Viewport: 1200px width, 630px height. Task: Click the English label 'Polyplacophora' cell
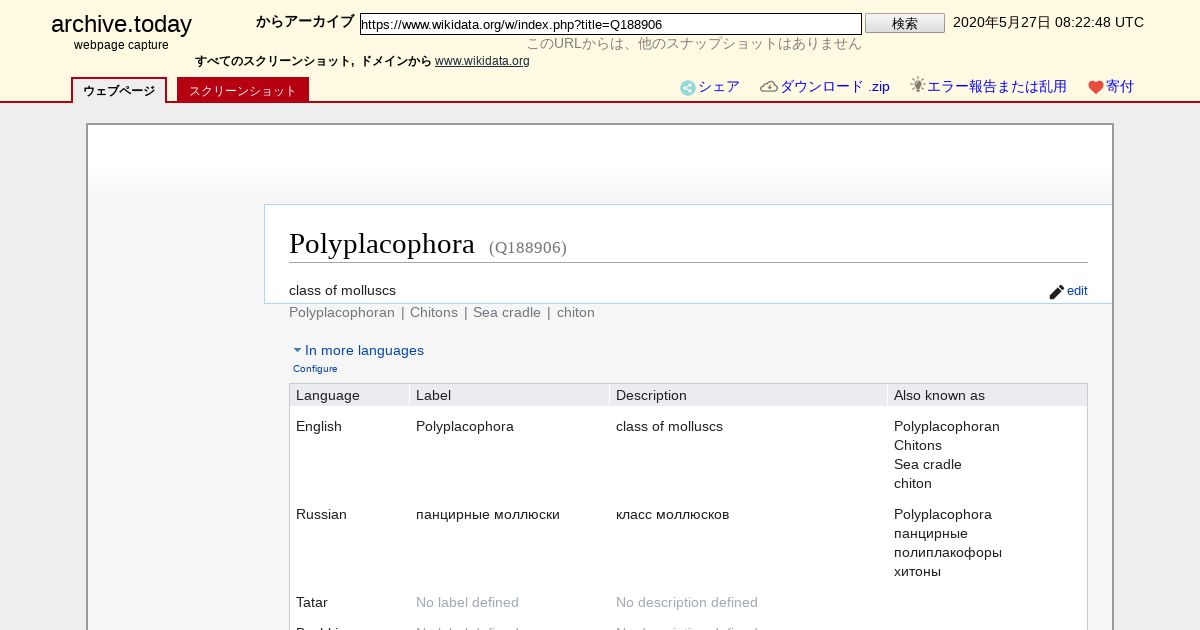465,427
